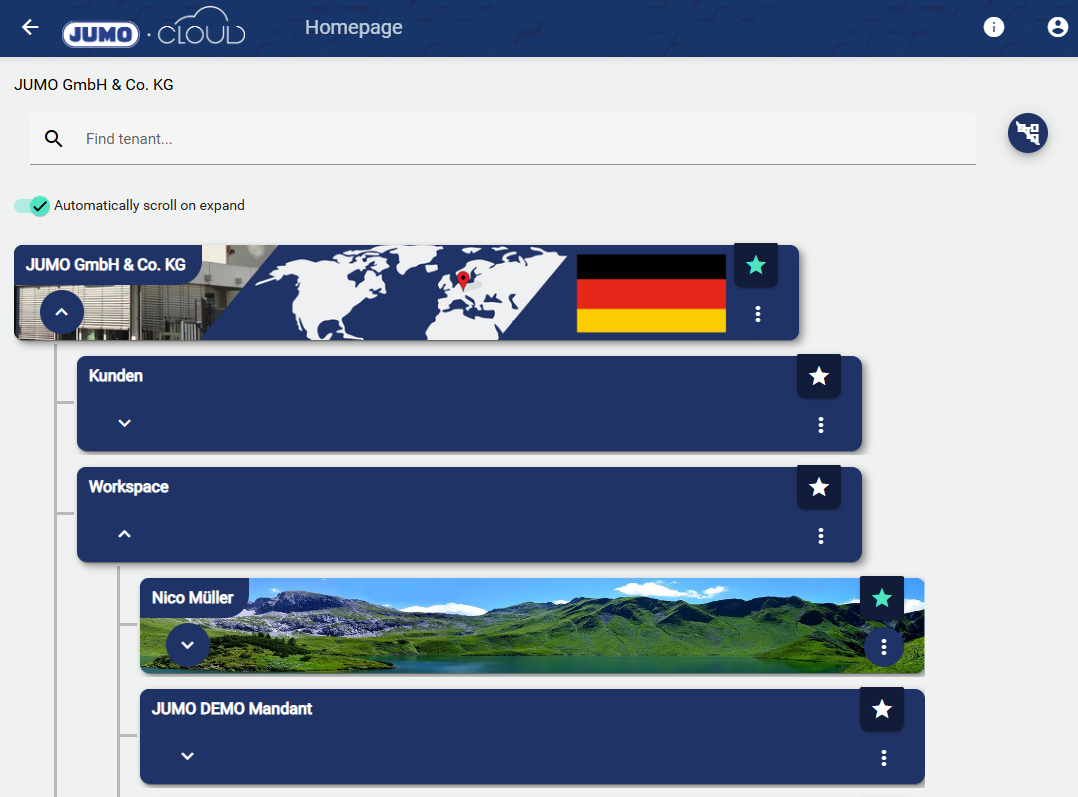
Task: Open the user account profile icon
Action: pyautogui.click(x=1057, y=27)
